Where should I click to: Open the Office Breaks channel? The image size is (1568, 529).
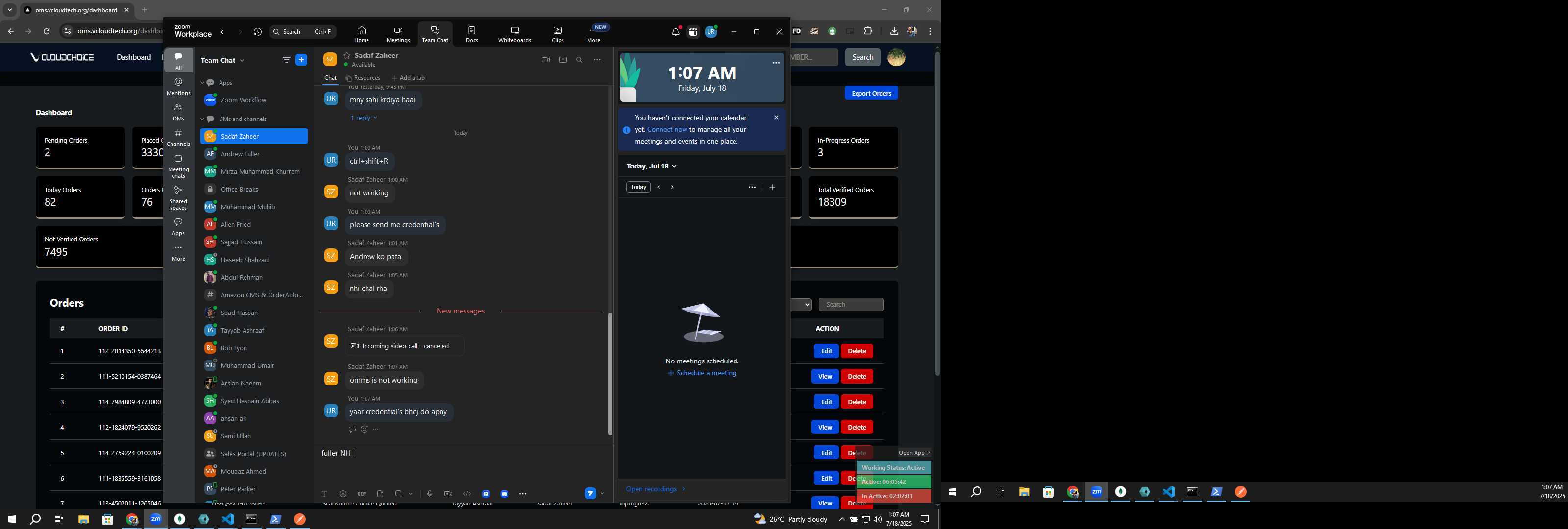click(254, 190)
